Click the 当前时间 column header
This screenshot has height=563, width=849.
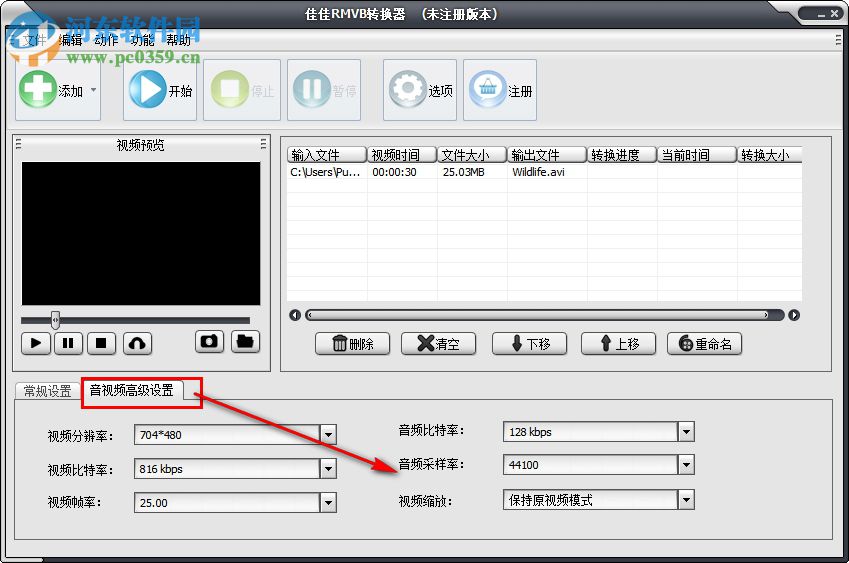coord(697,155)
